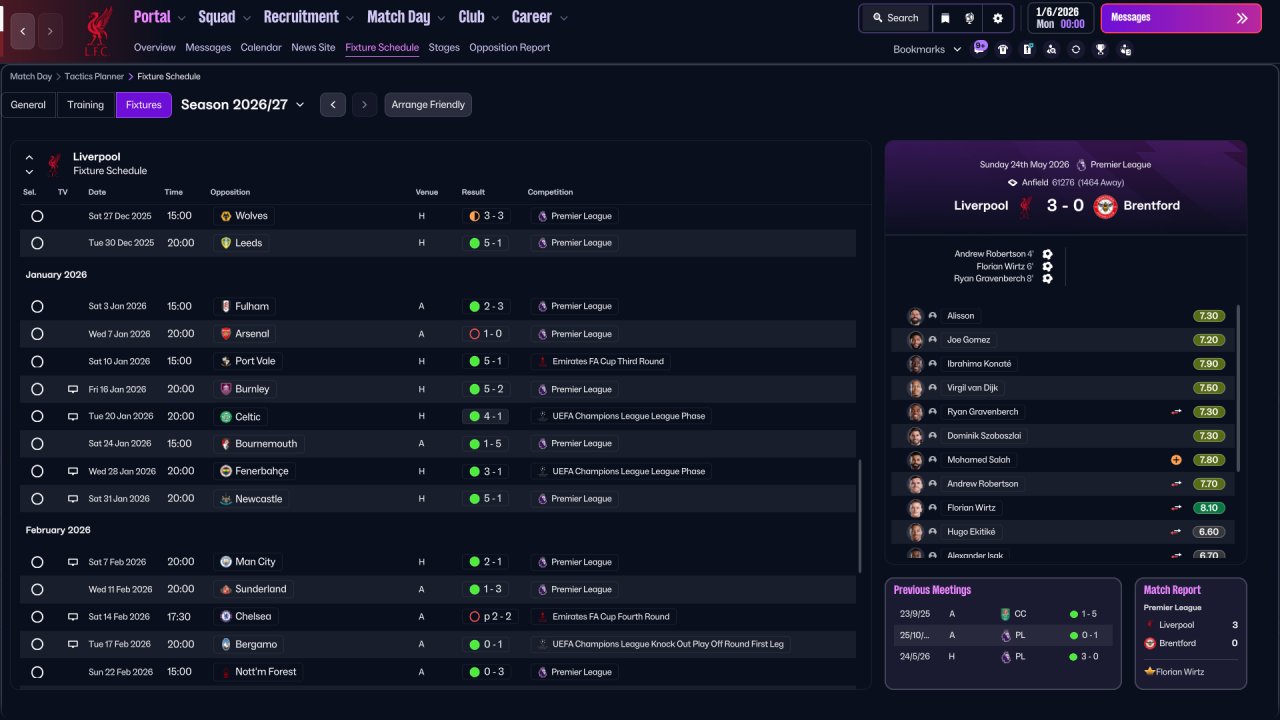Viewport: 1280px width, 720px height.
Task: Open the bookmark icon beside Search
Action: 945,18
